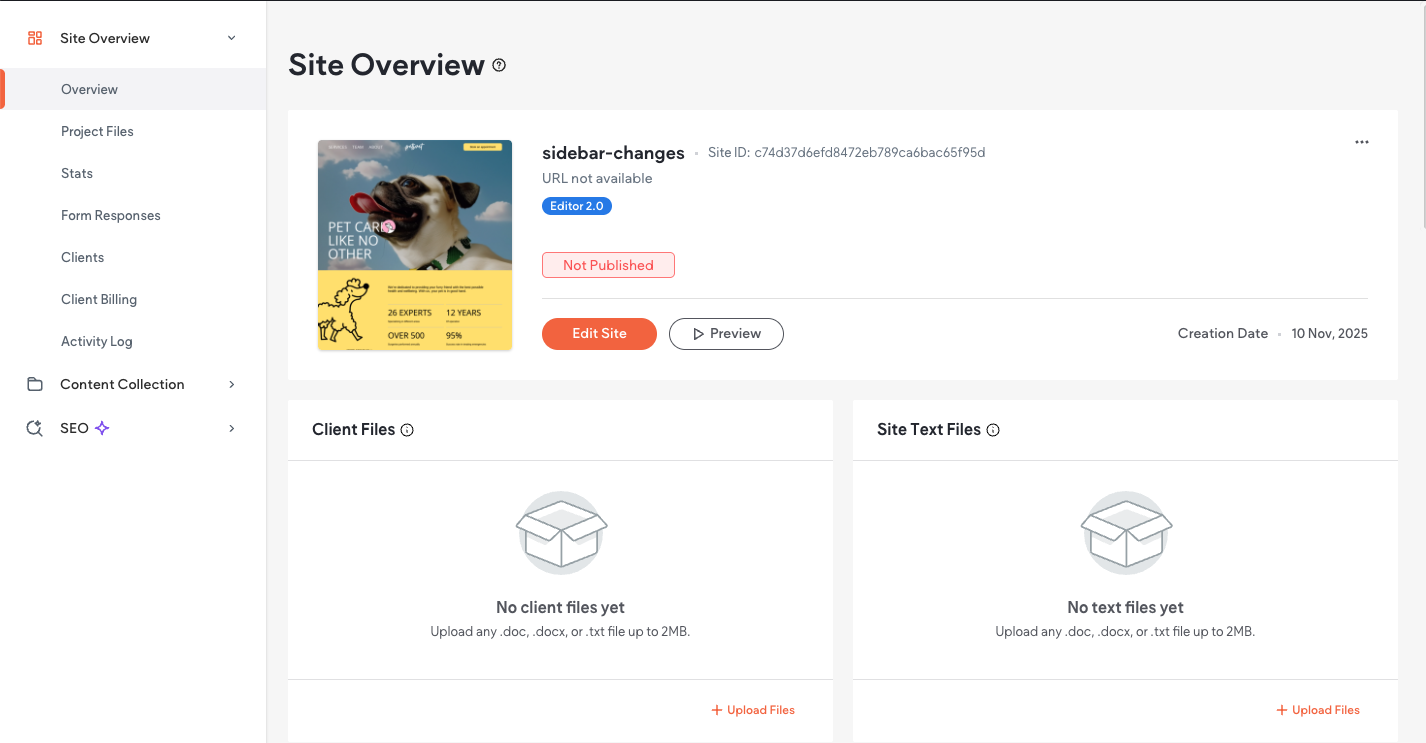Select Overview in the sidebar

[x=133, y=89]
